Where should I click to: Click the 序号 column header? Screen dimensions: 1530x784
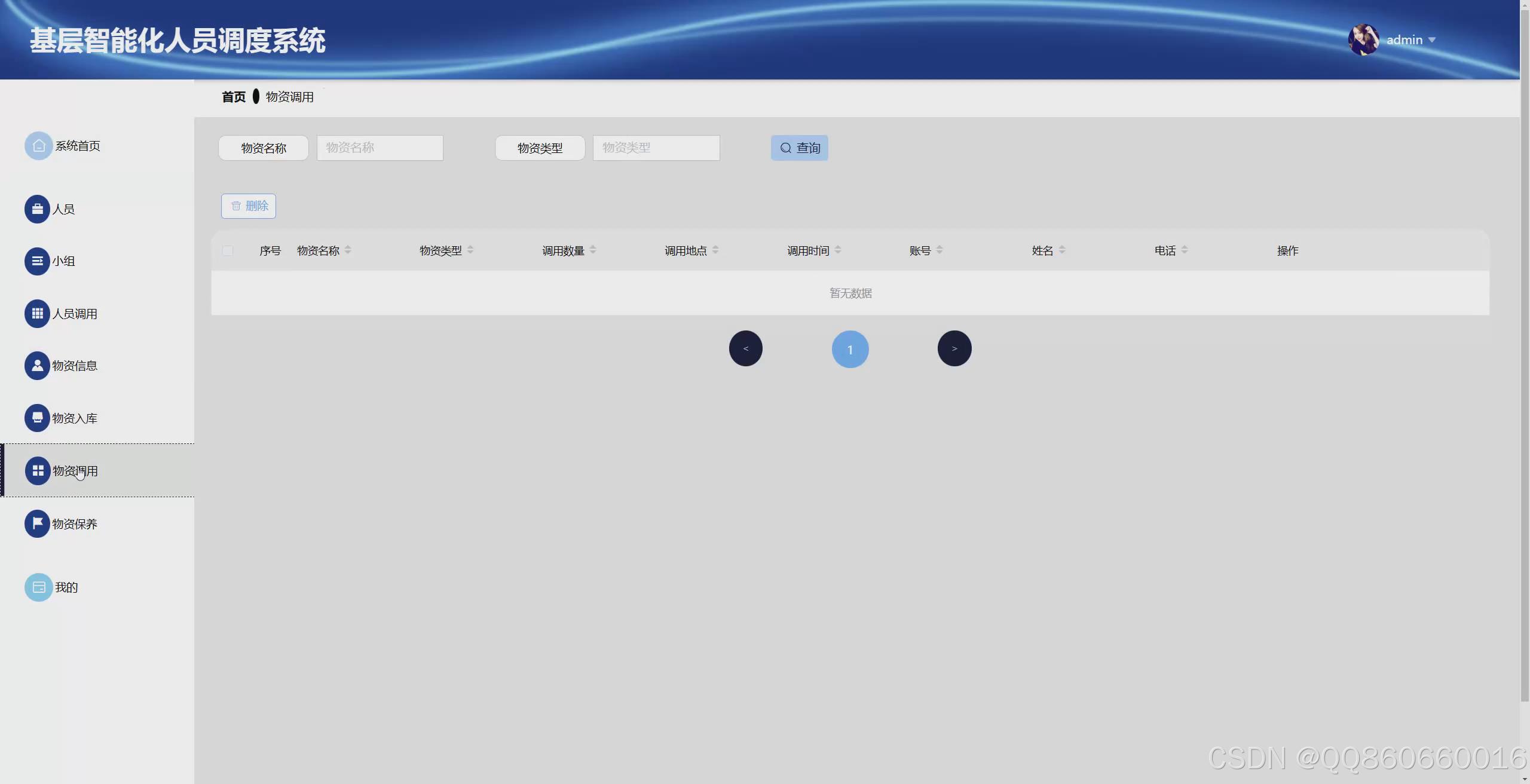270,251
